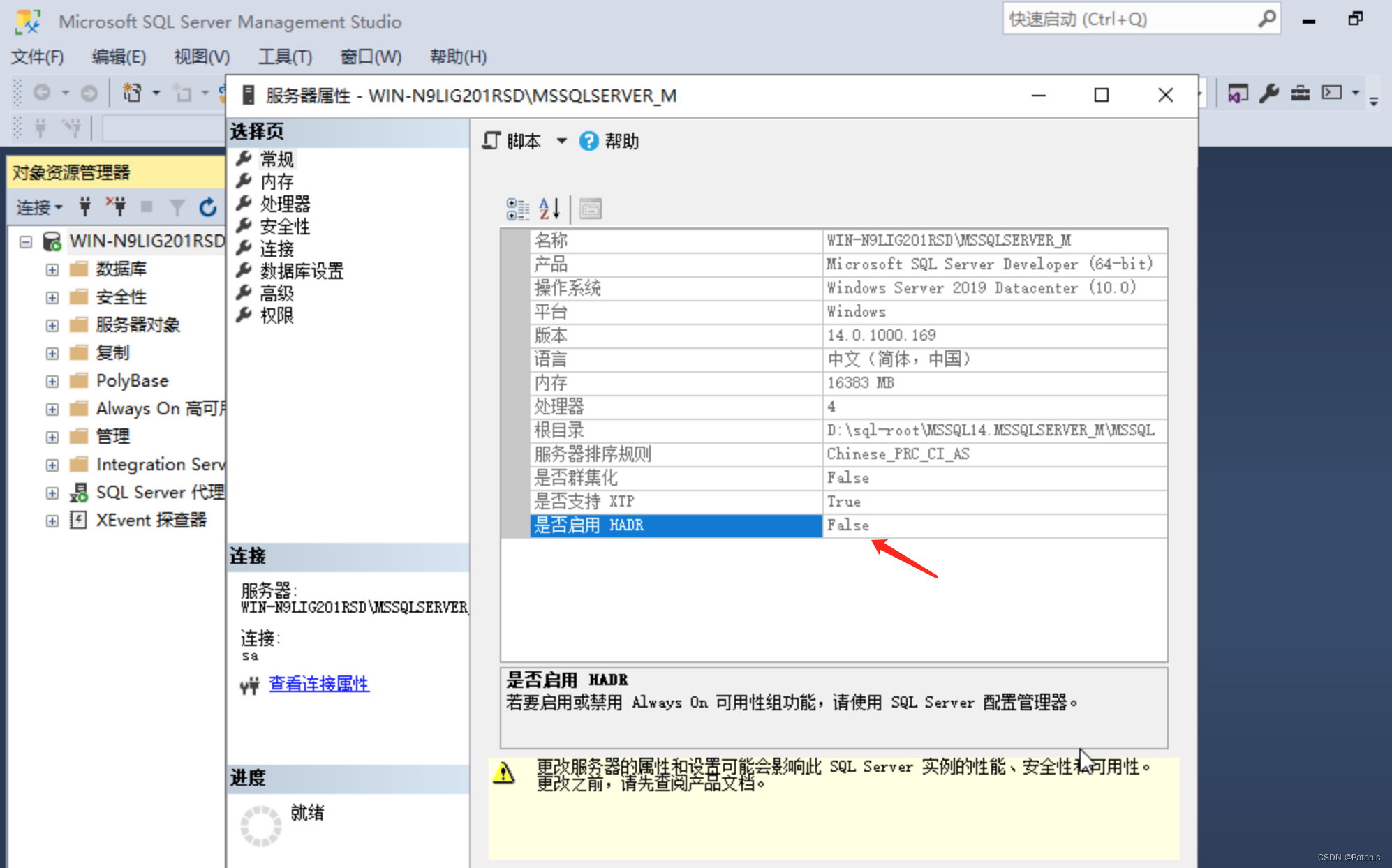Expand the 安全性 folder in Object Explorer
This screenshot has height=868, width=1392.
click(x=52, y=298)
